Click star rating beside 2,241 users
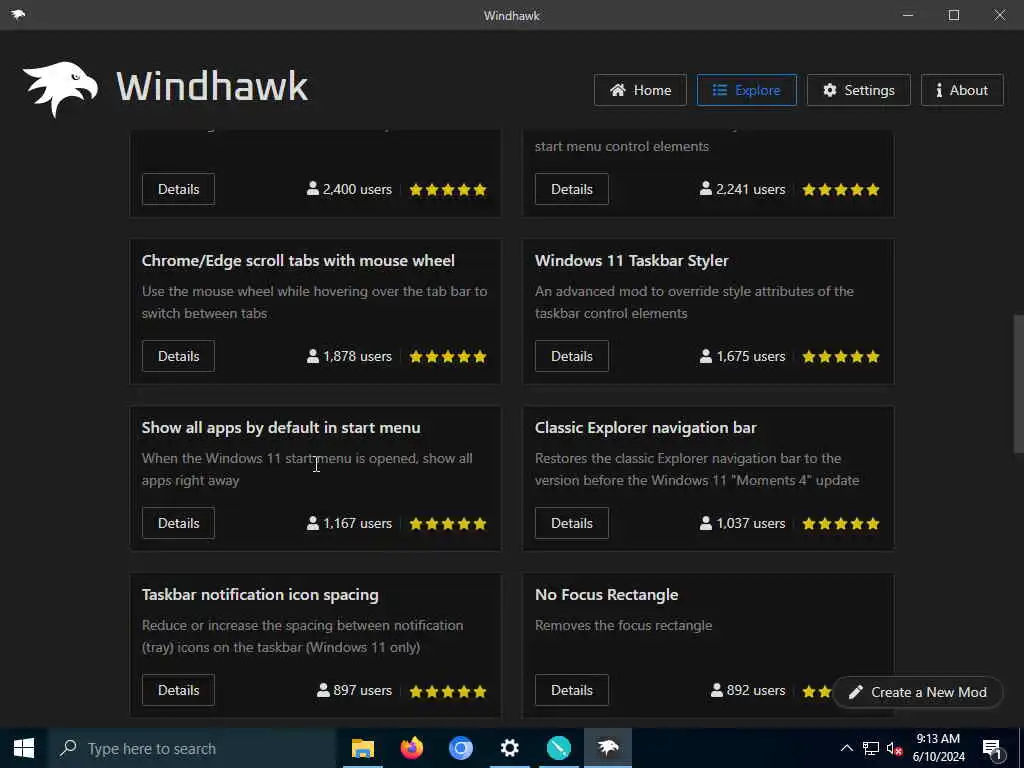 point(841,190)
